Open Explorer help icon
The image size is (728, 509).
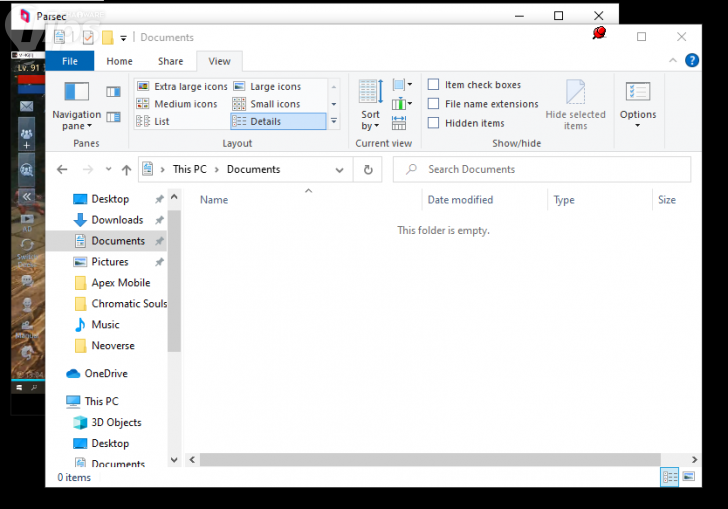(x=692, y=60)
